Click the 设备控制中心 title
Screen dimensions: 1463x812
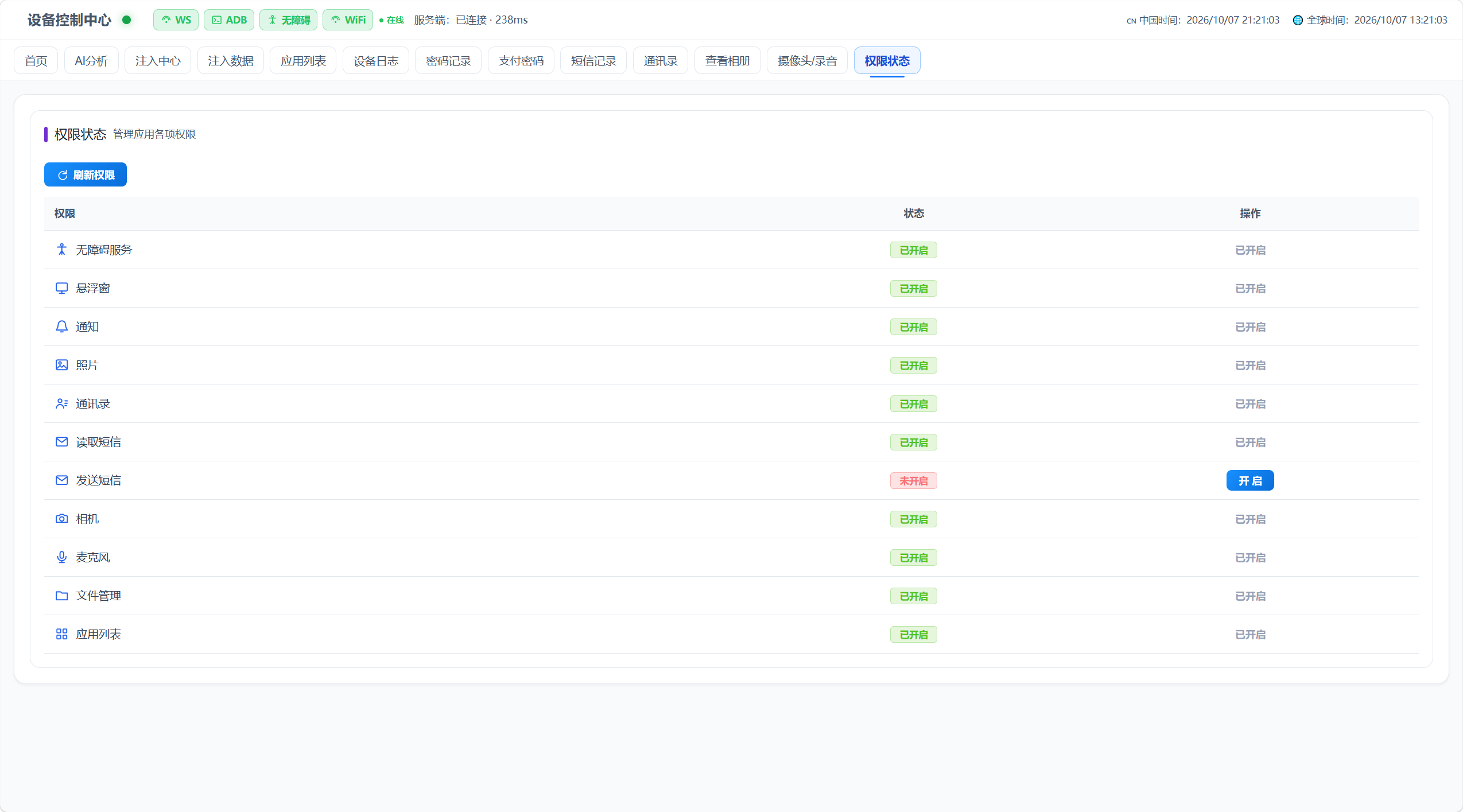pos(69,20)
